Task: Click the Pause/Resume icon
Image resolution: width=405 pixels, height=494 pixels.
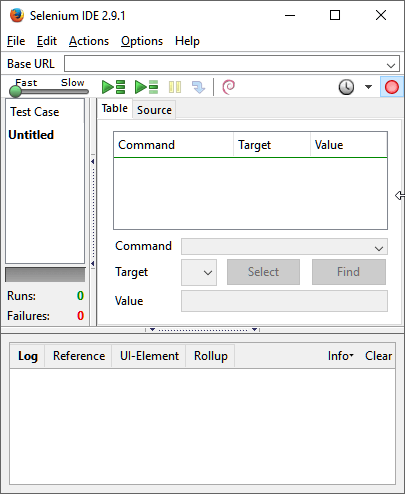Action: 175,87
